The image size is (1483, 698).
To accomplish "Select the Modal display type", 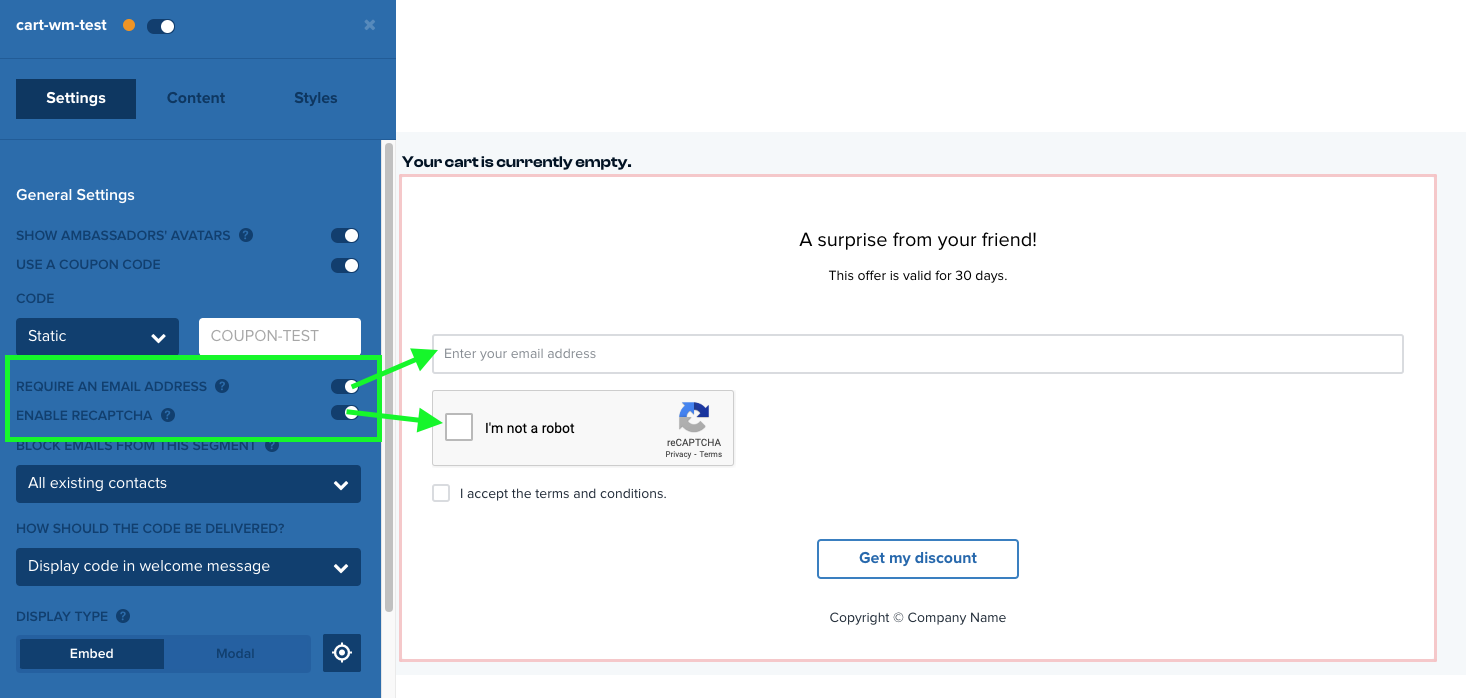I will (236, 653).
